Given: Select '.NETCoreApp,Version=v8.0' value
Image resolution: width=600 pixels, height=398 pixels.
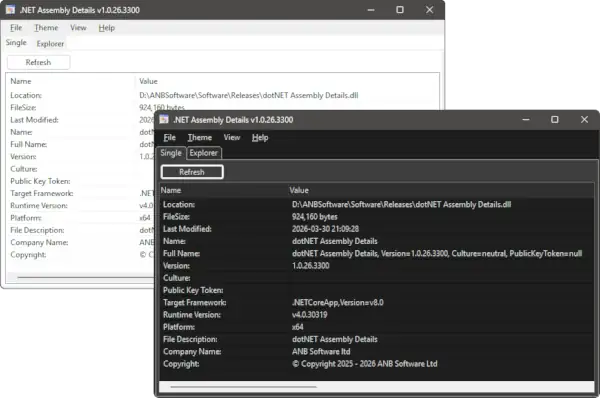Looking at the screenshot, I should click(x=338, y=302).
